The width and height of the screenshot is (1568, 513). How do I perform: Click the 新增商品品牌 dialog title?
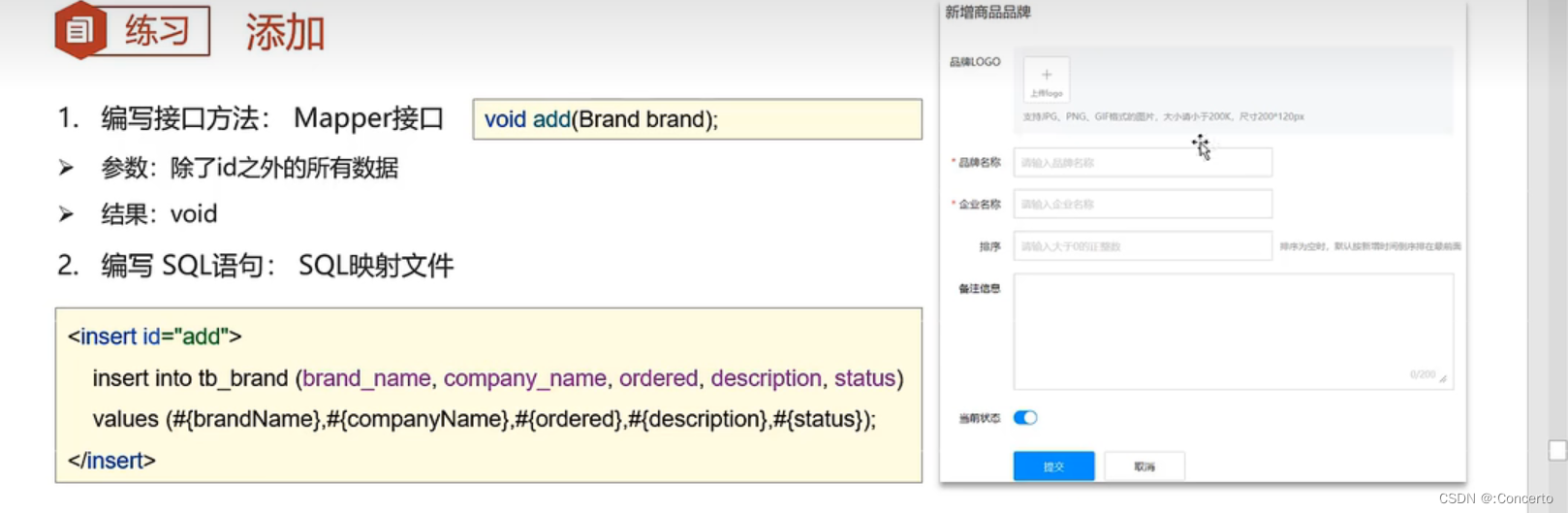(x=988, y=13)
